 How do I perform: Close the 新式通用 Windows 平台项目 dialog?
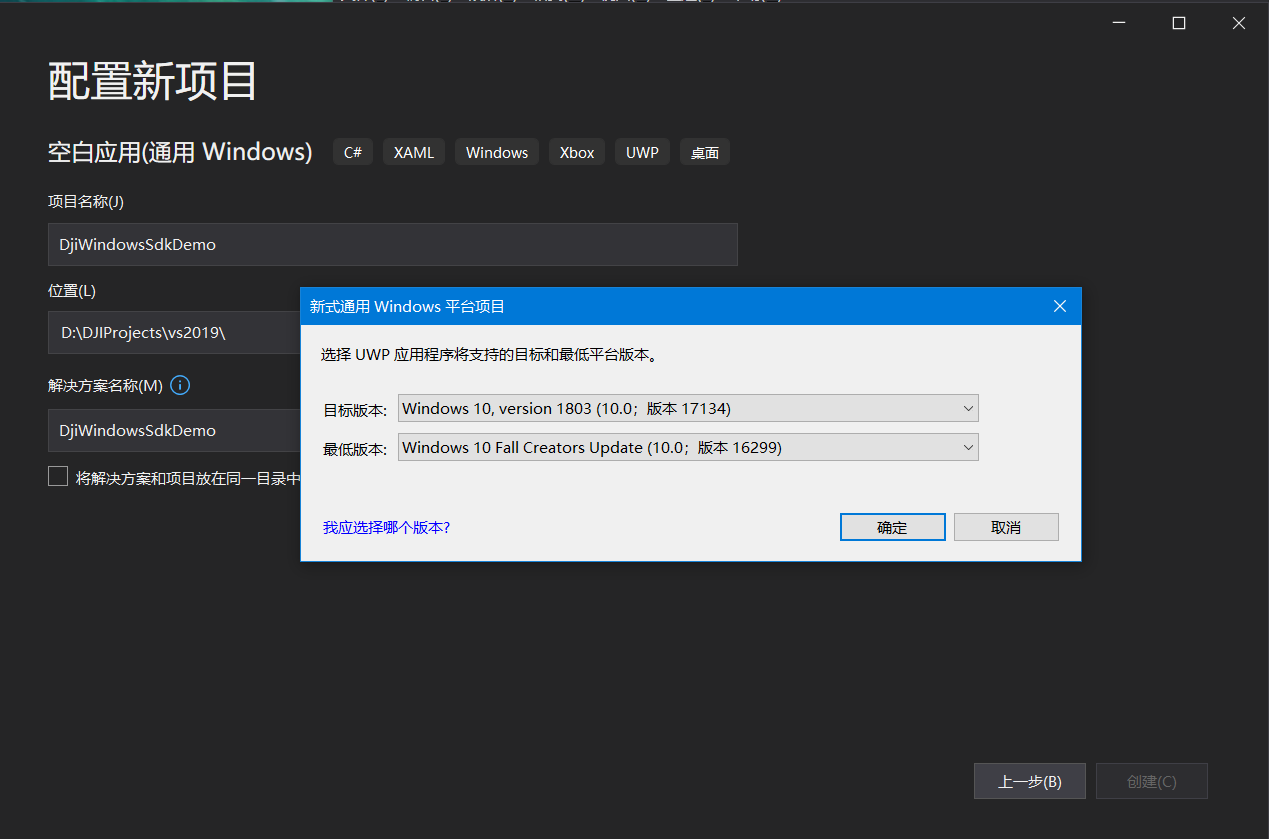1059,306
